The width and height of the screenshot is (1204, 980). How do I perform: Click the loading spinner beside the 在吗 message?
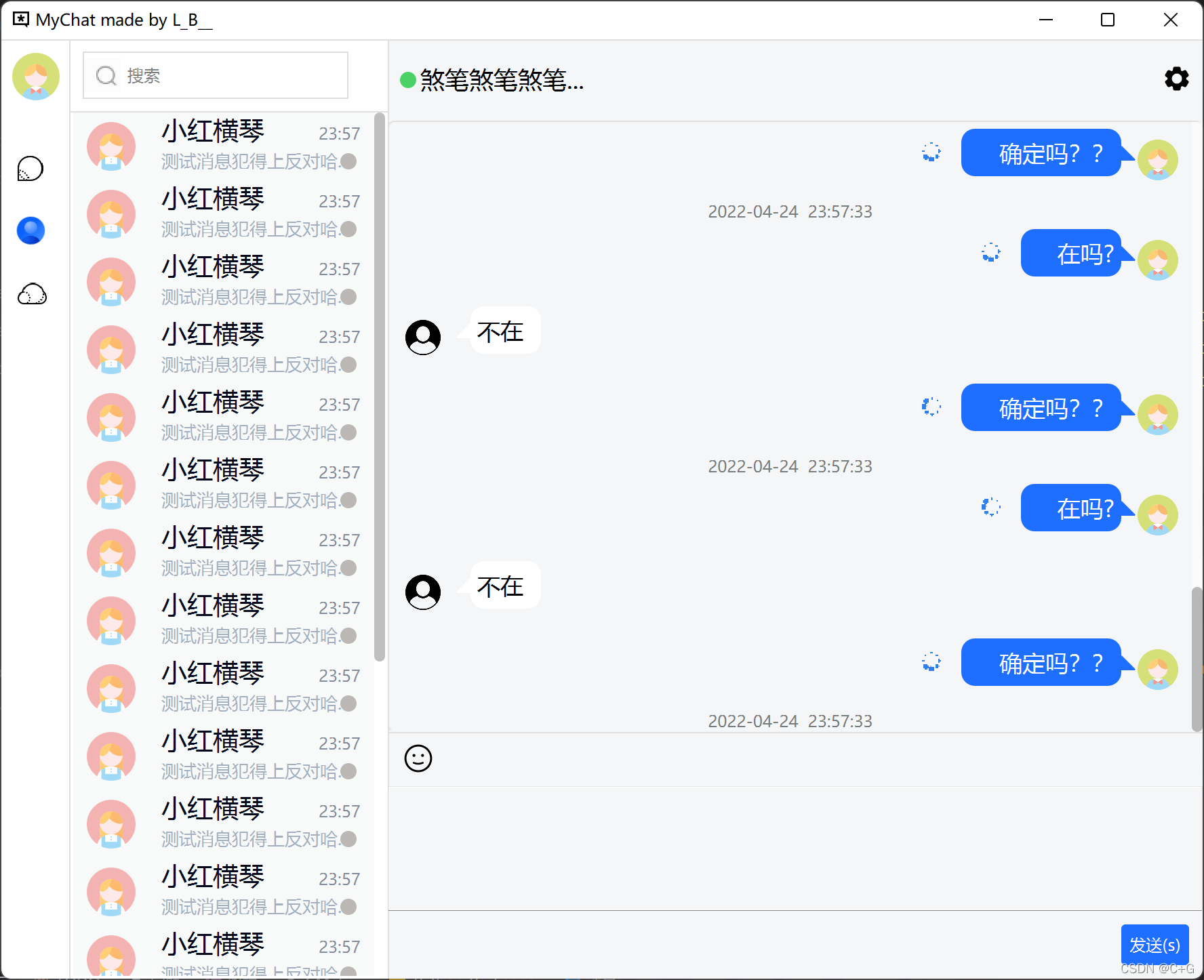pos(990,253)
